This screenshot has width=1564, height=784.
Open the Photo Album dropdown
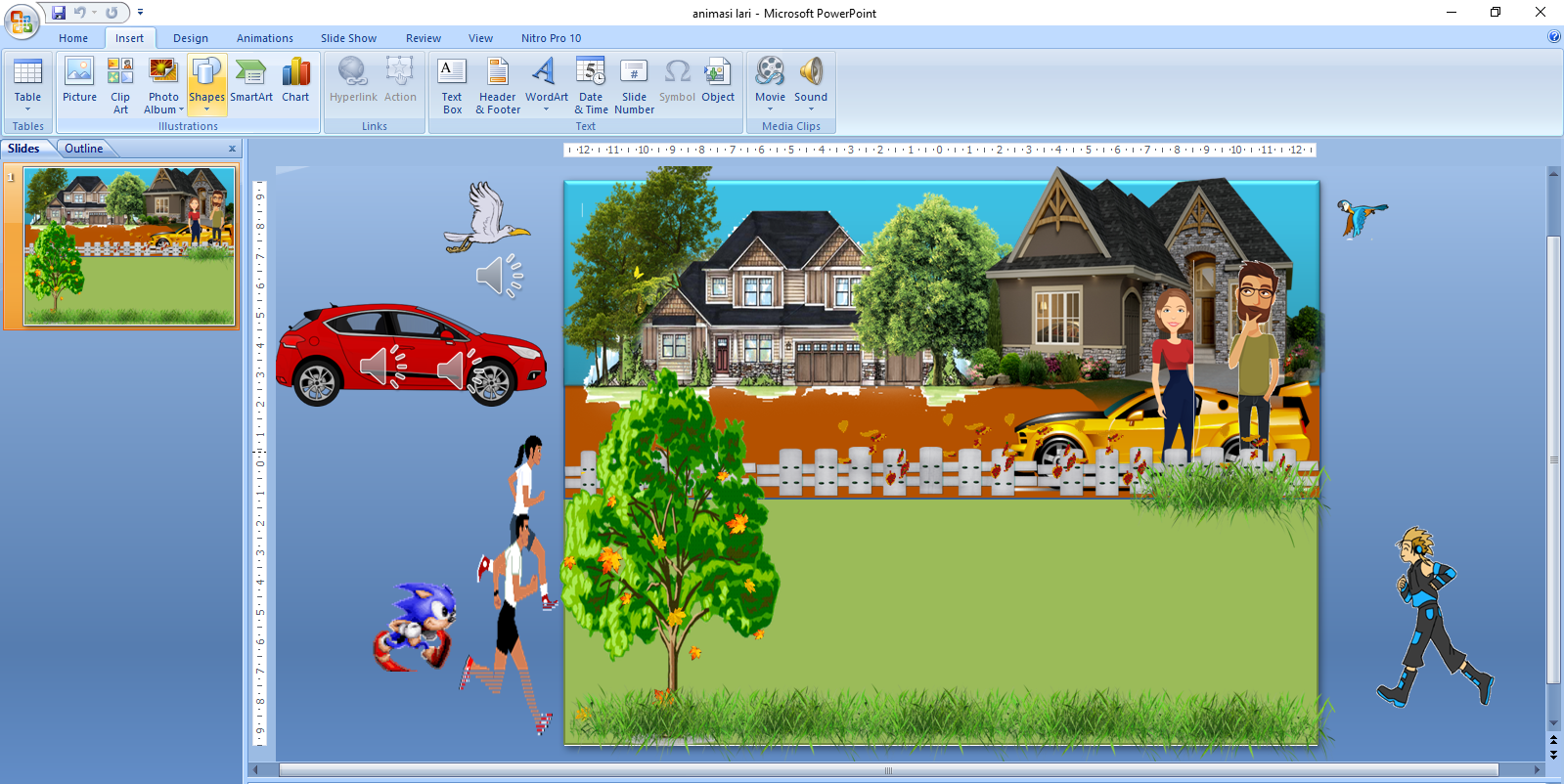[163, 85]
